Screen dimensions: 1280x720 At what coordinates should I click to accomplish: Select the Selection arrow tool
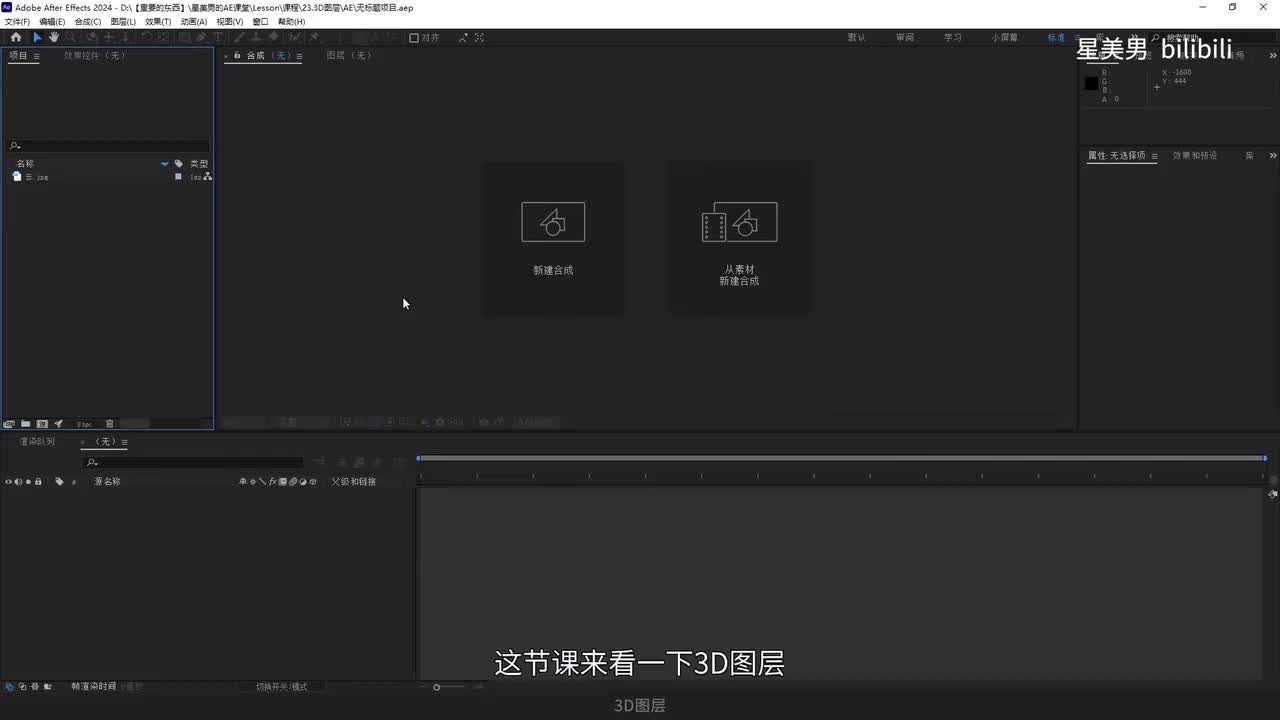click(x=37, y=37)
